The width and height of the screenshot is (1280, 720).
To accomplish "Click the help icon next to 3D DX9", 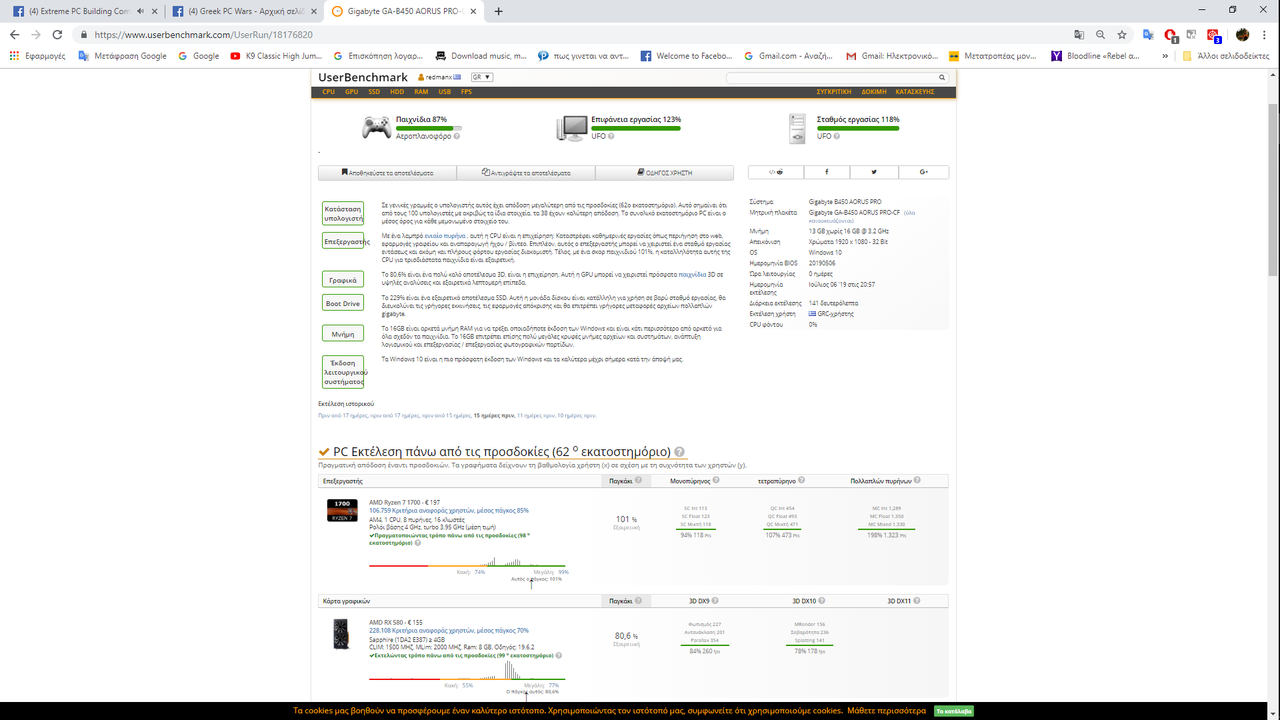I will tap(715, 601).
